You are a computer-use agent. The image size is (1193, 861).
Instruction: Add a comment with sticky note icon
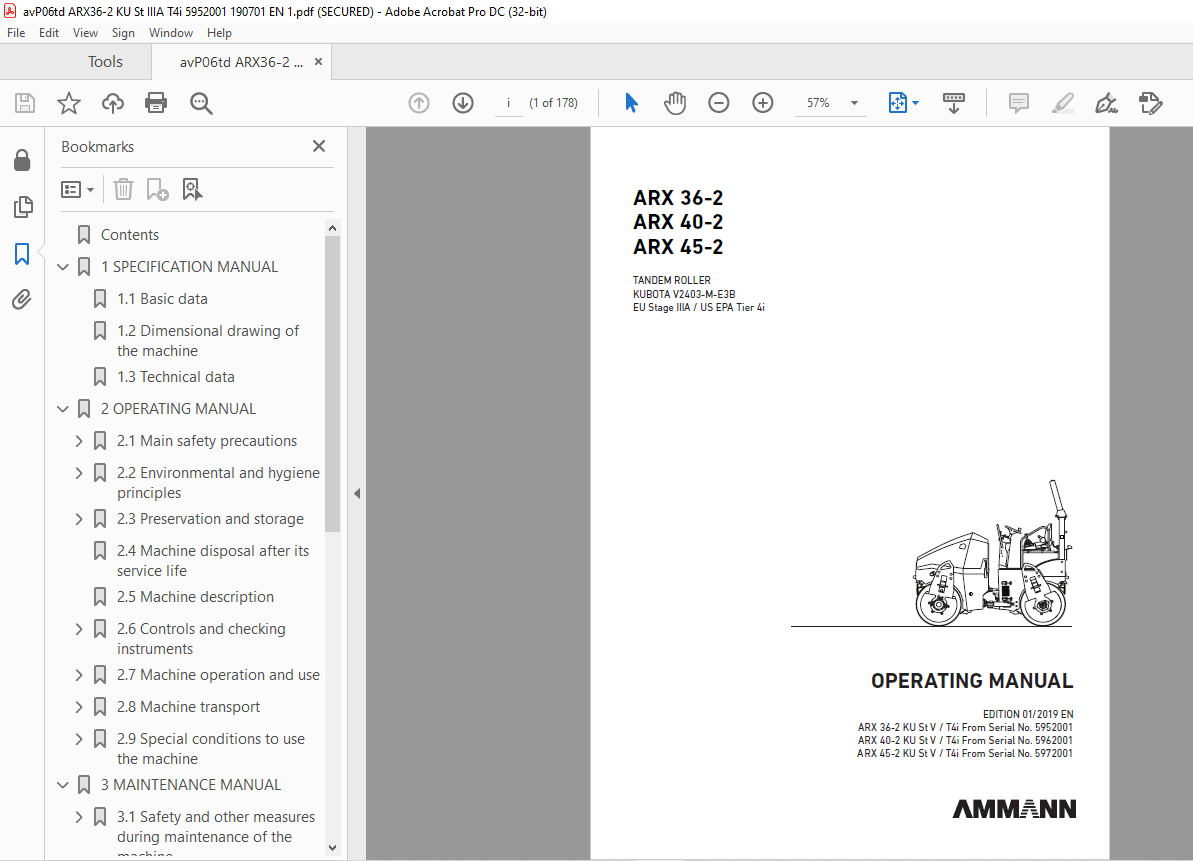[1018, 103]
